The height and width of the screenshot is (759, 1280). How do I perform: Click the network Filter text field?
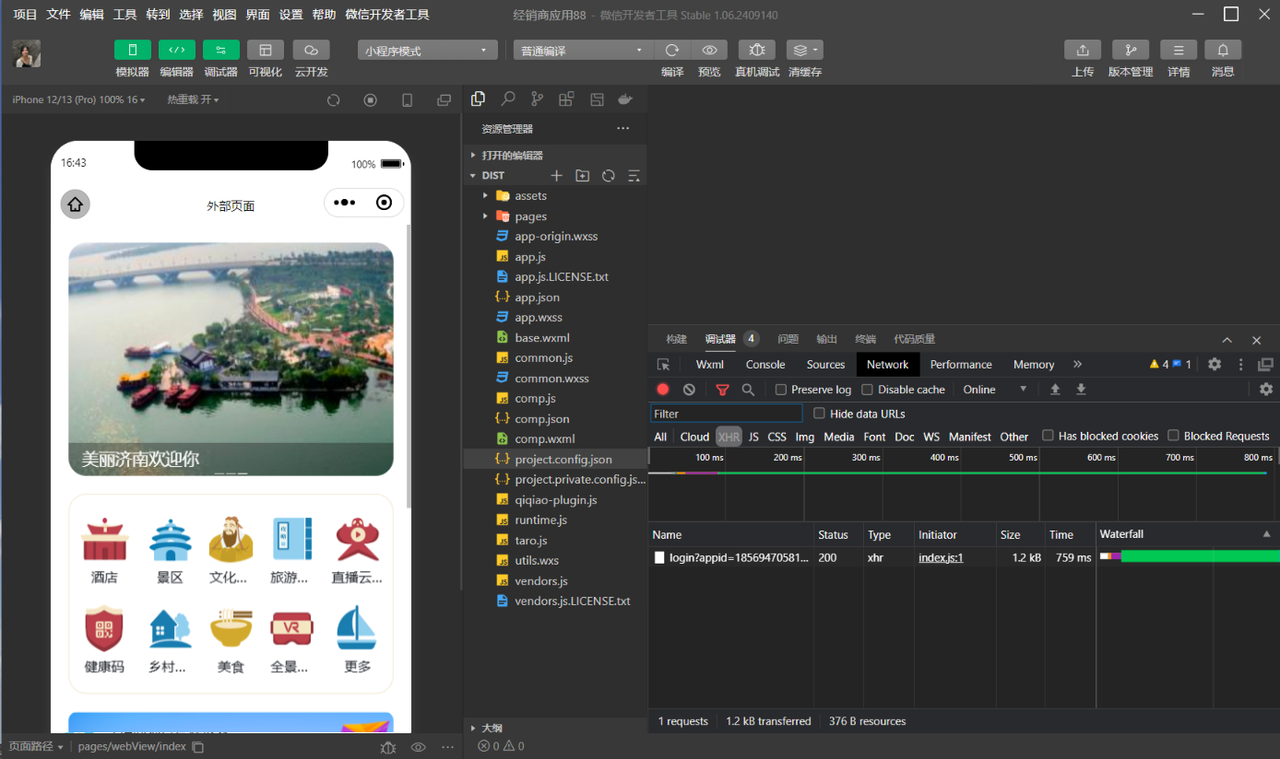[726, 414]
